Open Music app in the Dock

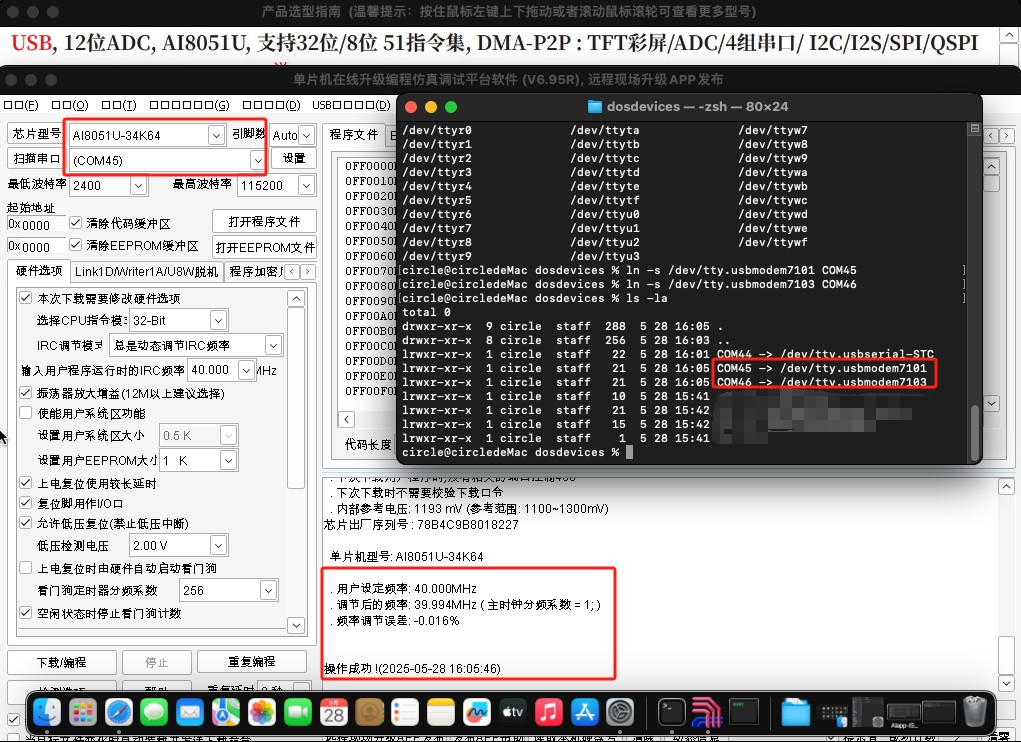click(548, 712)
